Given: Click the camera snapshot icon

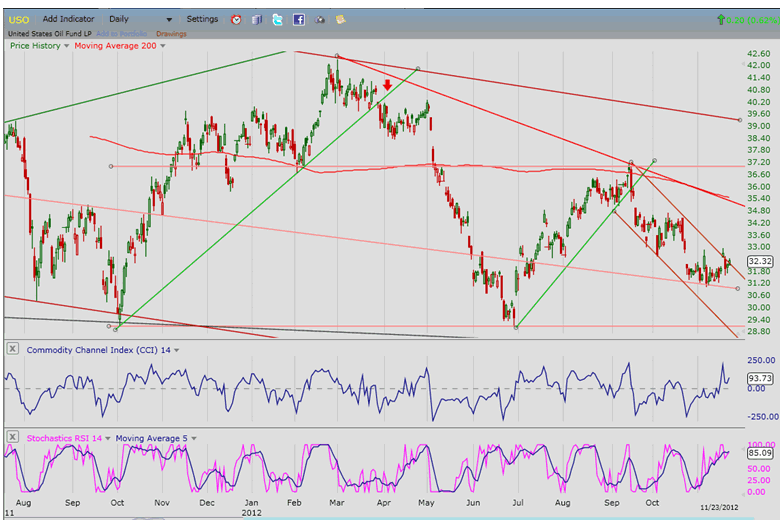Looking at the screenshot, I should [319, 19].
